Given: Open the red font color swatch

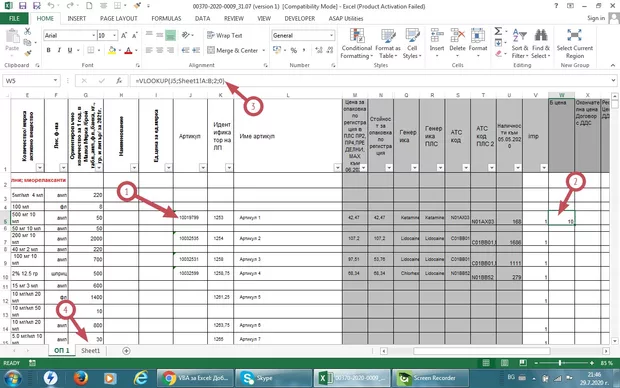Looking at the screenshot, I should click(x=128, y=51).
